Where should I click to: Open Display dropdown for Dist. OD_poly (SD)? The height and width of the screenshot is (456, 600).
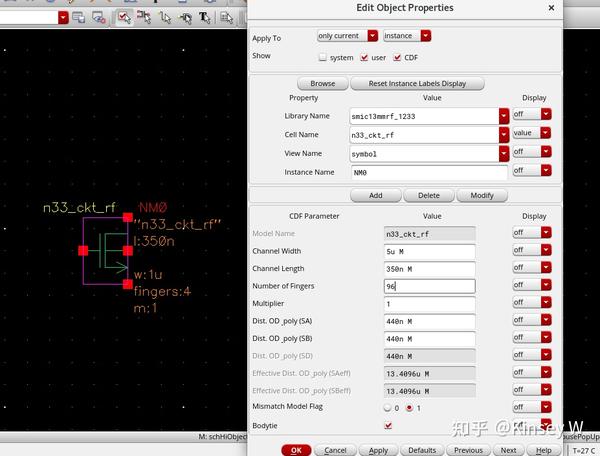tap(532, 355)
